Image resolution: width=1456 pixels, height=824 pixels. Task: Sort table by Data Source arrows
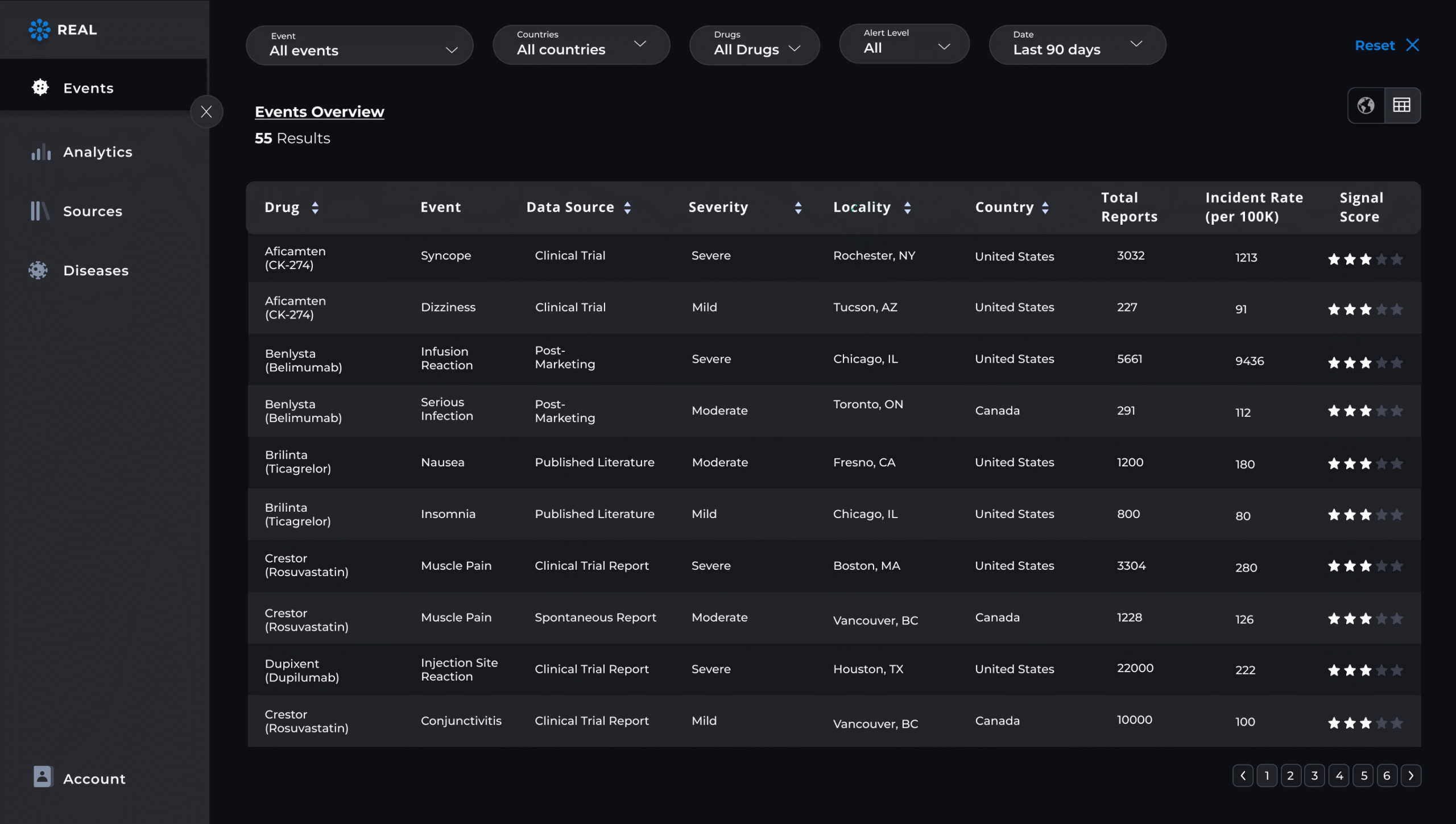627,208
